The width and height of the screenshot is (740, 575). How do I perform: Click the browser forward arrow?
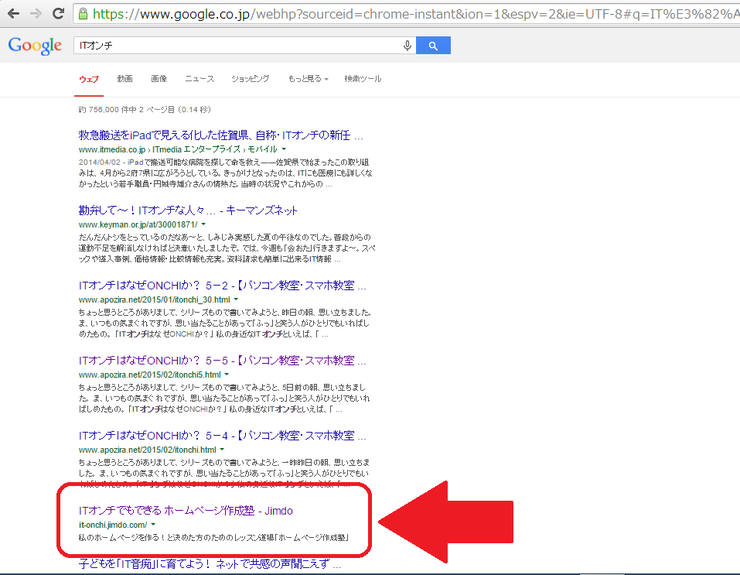coord(36,13)
